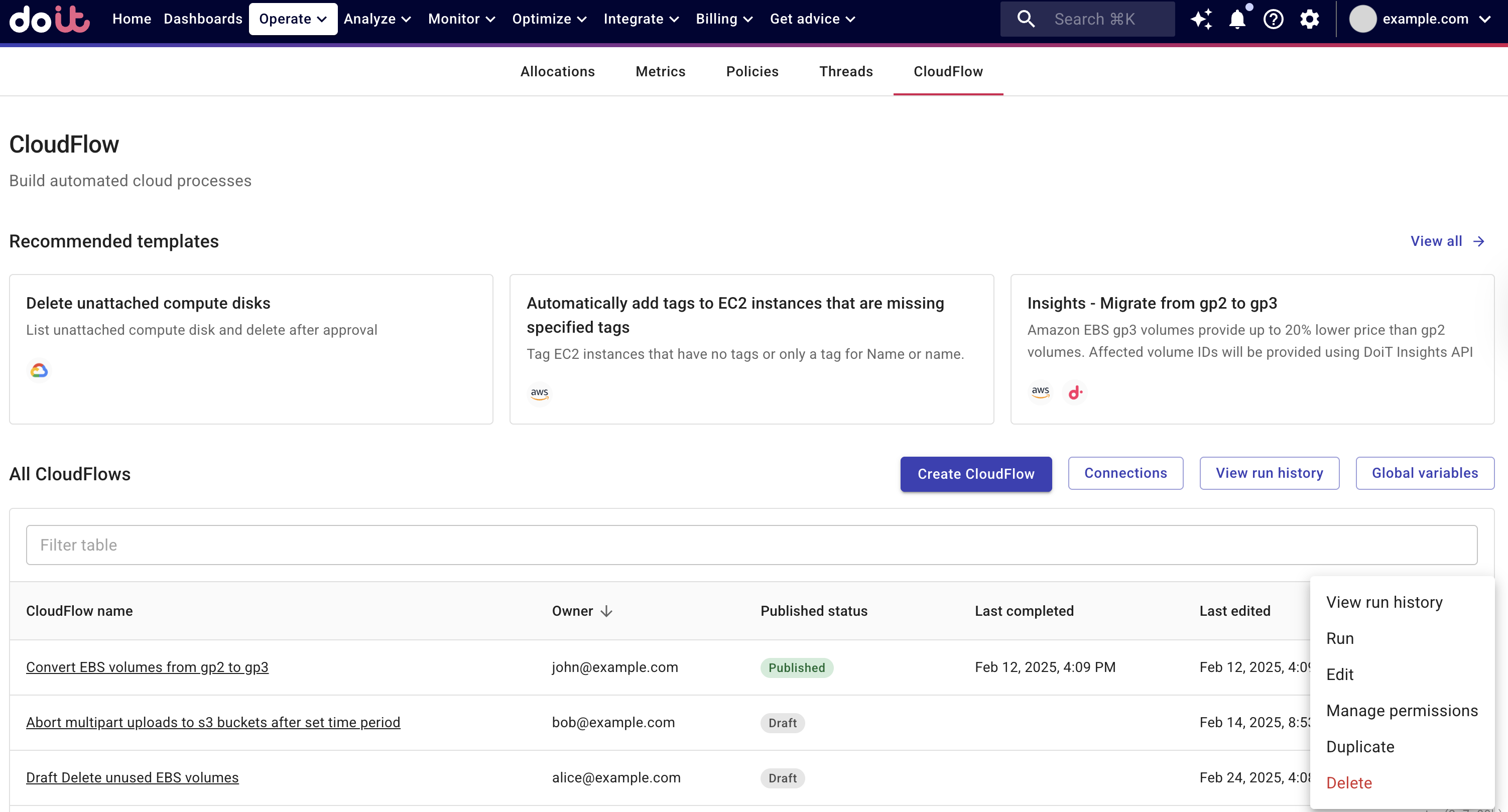Open the Draft Delete unused EBS volumes link
Viewport: 1508px width, 812px height.
(x=133, y=777)
